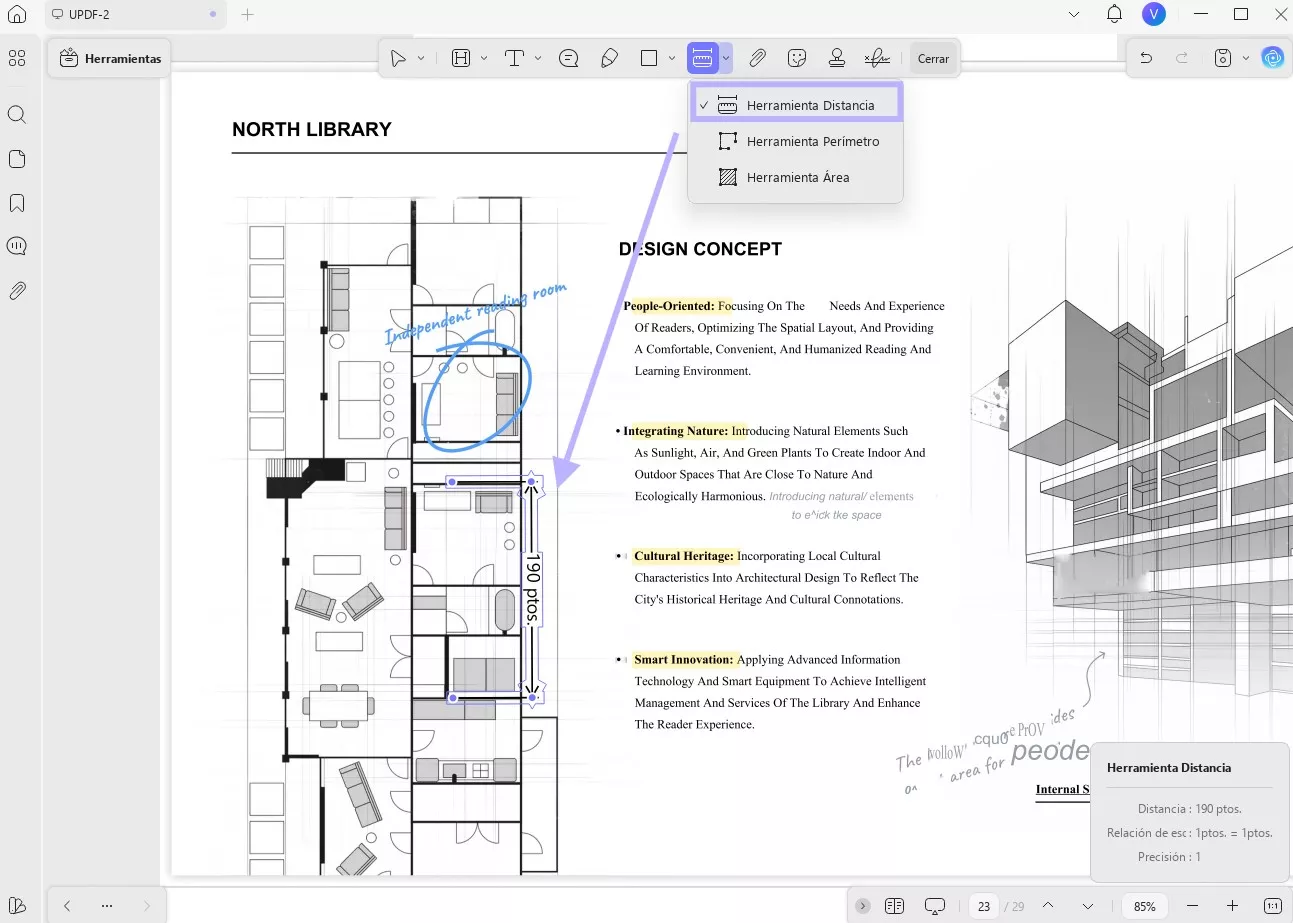Open the more options ellipsis
The image size is (1293, 923).
tap(107, 906)
